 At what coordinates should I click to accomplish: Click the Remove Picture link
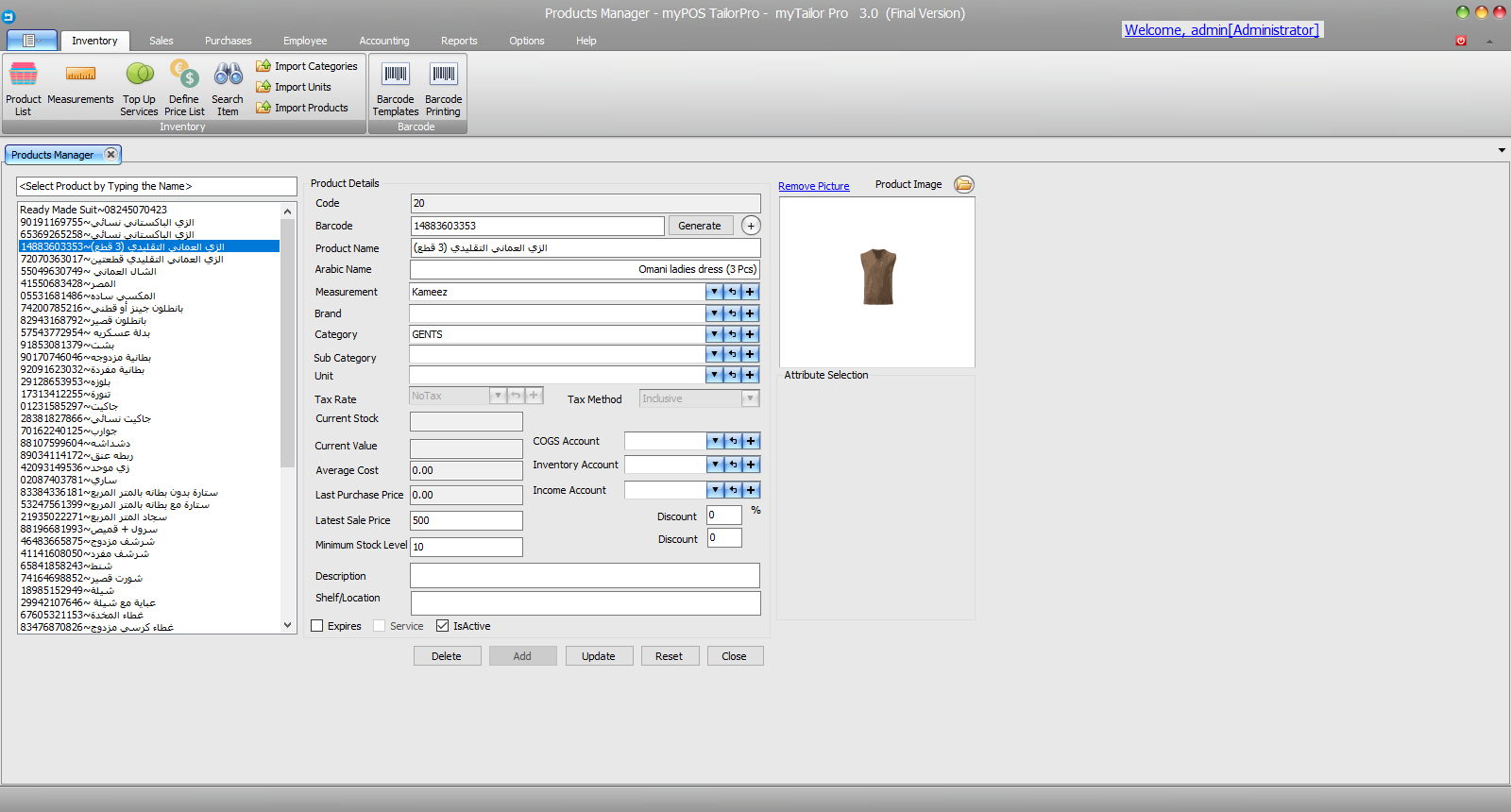click(813, 187)
